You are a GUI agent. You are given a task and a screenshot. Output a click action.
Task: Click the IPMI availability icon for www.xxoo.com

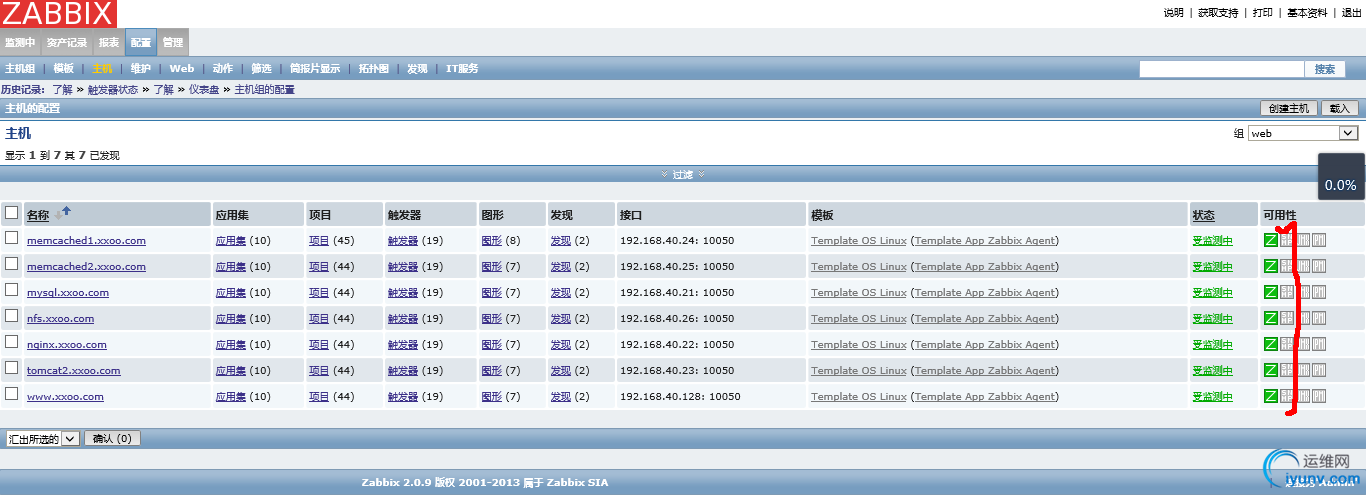pos(1319,396)
